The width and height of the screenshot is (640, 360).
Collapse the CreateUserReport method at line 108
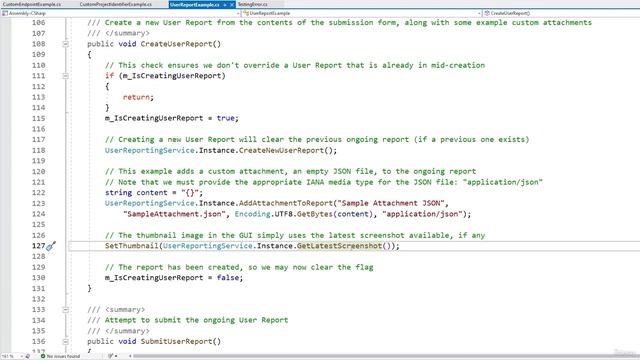point(65,44)
